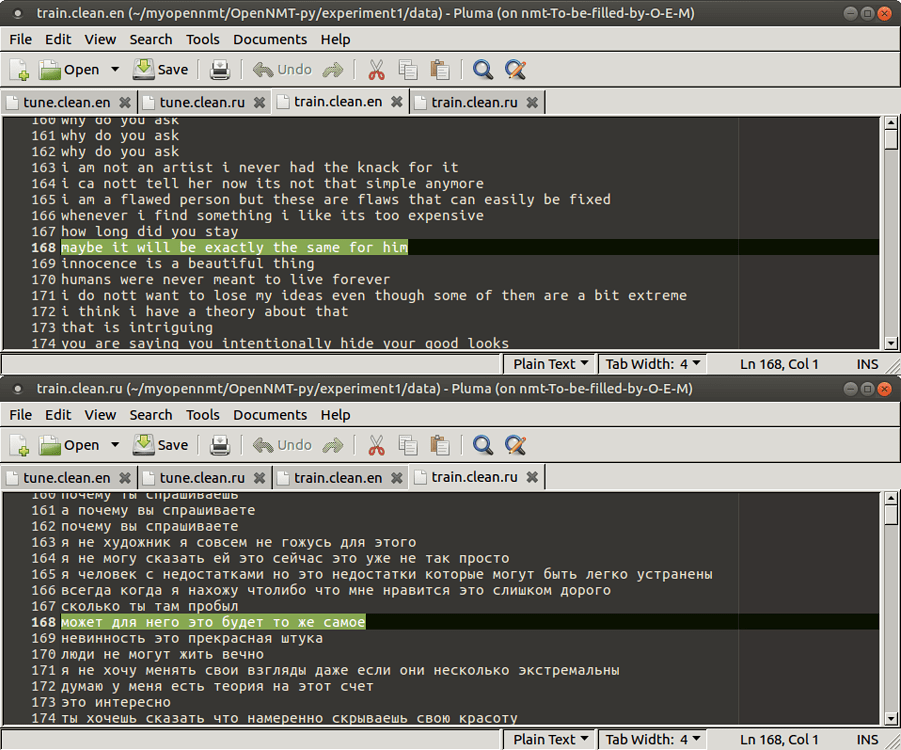The width and height of the screenshot is (901, 750).
Task: Click scrollbar up arrow in bottom window
Action: [891, 498]
